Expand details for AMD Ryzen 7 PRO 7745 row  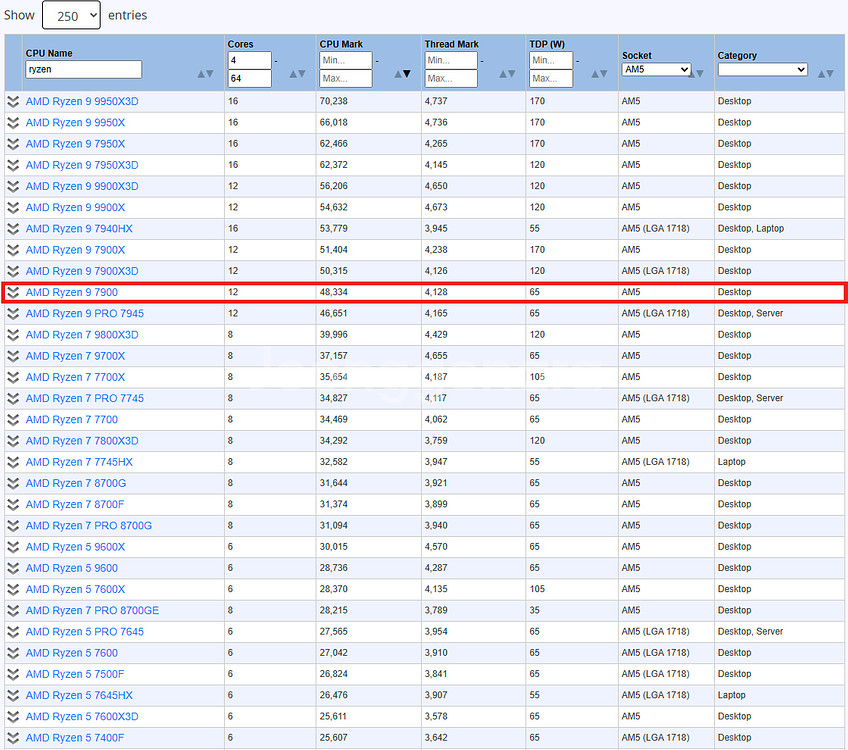tap(13, 399)
